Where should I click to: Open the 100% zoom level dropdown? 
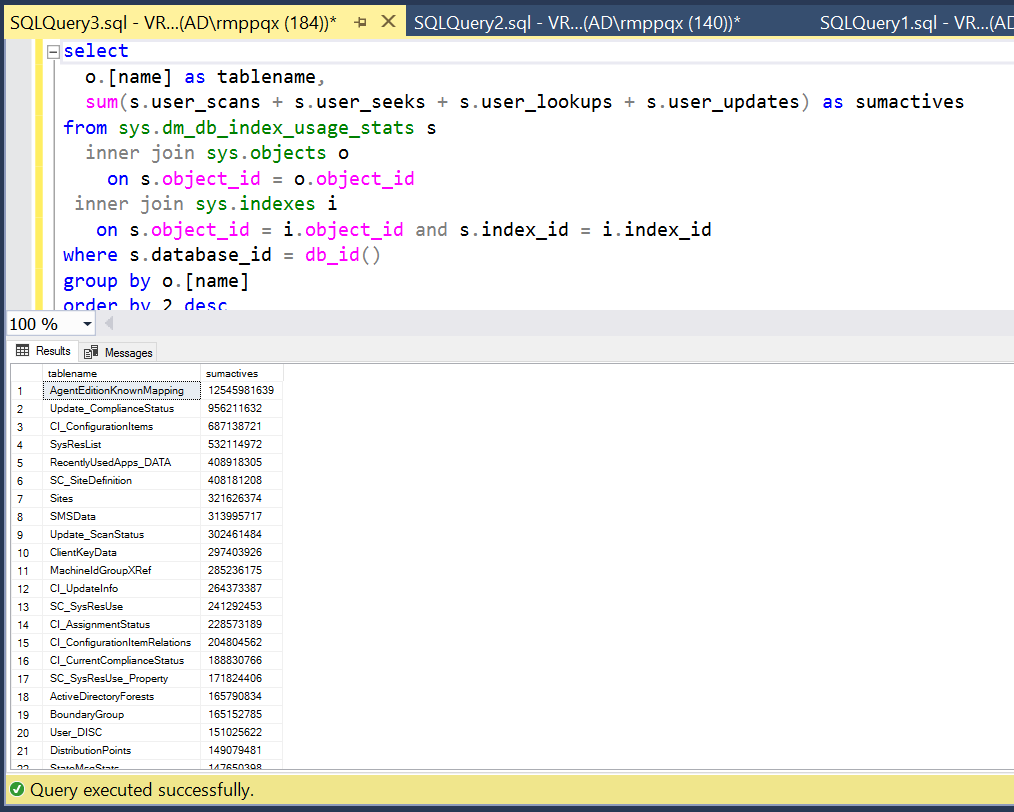coord(86,324)
